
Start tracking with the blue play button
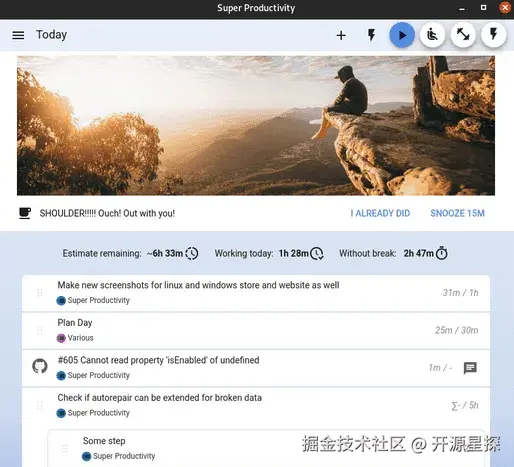coord(402,35)
